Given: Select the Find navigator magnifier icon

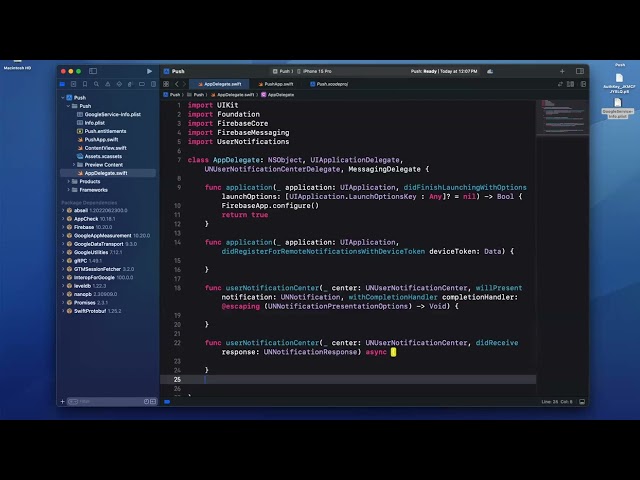Looking at the screenshot, I should [x=96, y=84].
